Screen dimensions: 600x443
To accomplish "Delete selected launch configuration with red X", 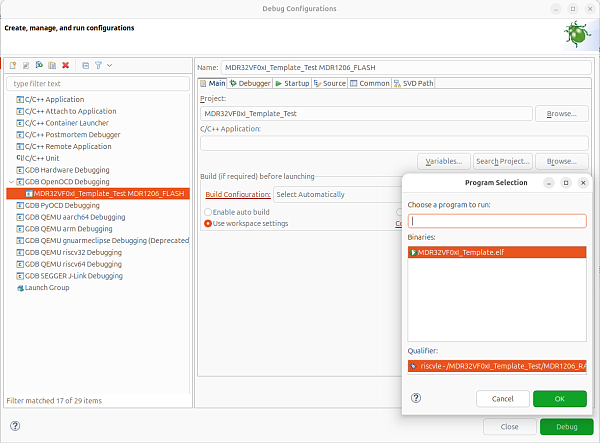I will tap(65, 65).
